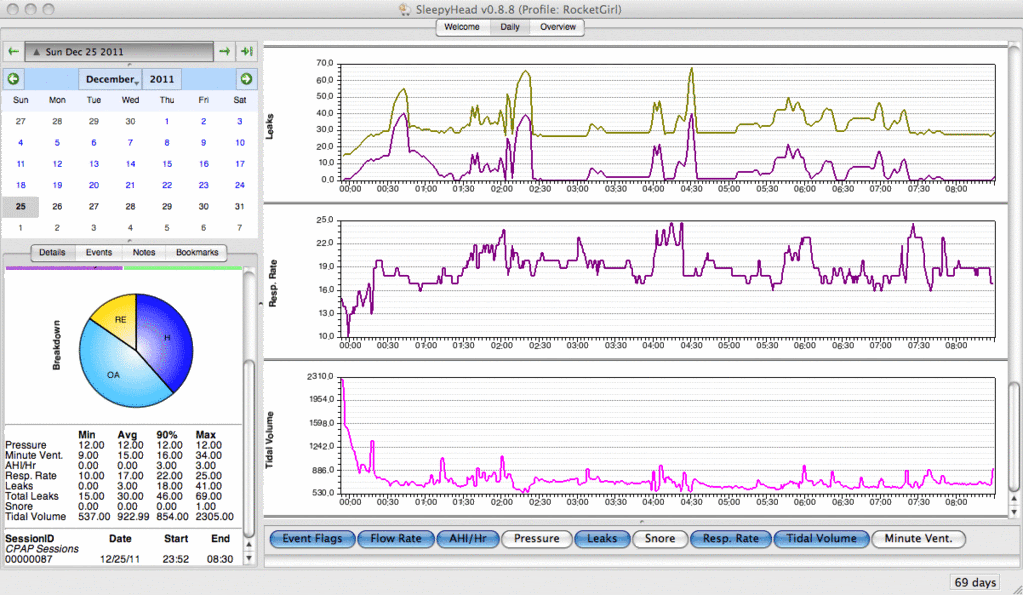Select December 26 in the calendar
1023x595 pixels.
pos(57,207)
